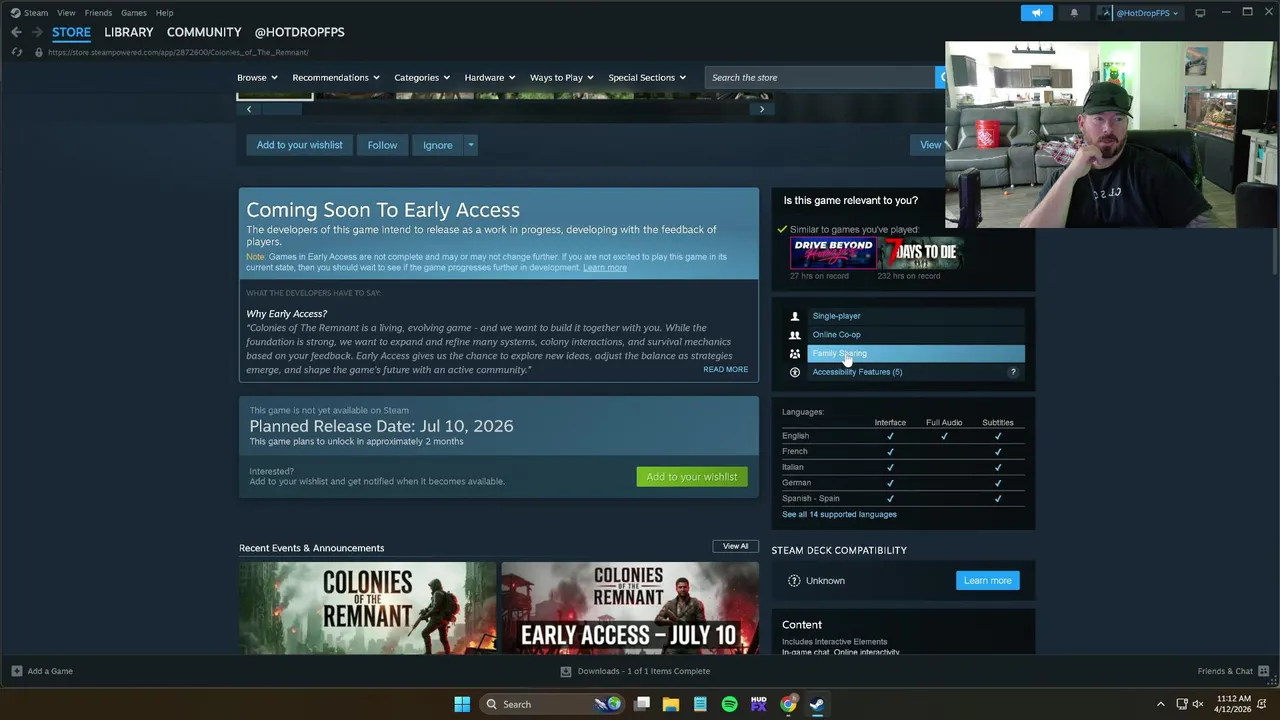
Task: Open Windows Start menu
Action: (x=462, y=704)
